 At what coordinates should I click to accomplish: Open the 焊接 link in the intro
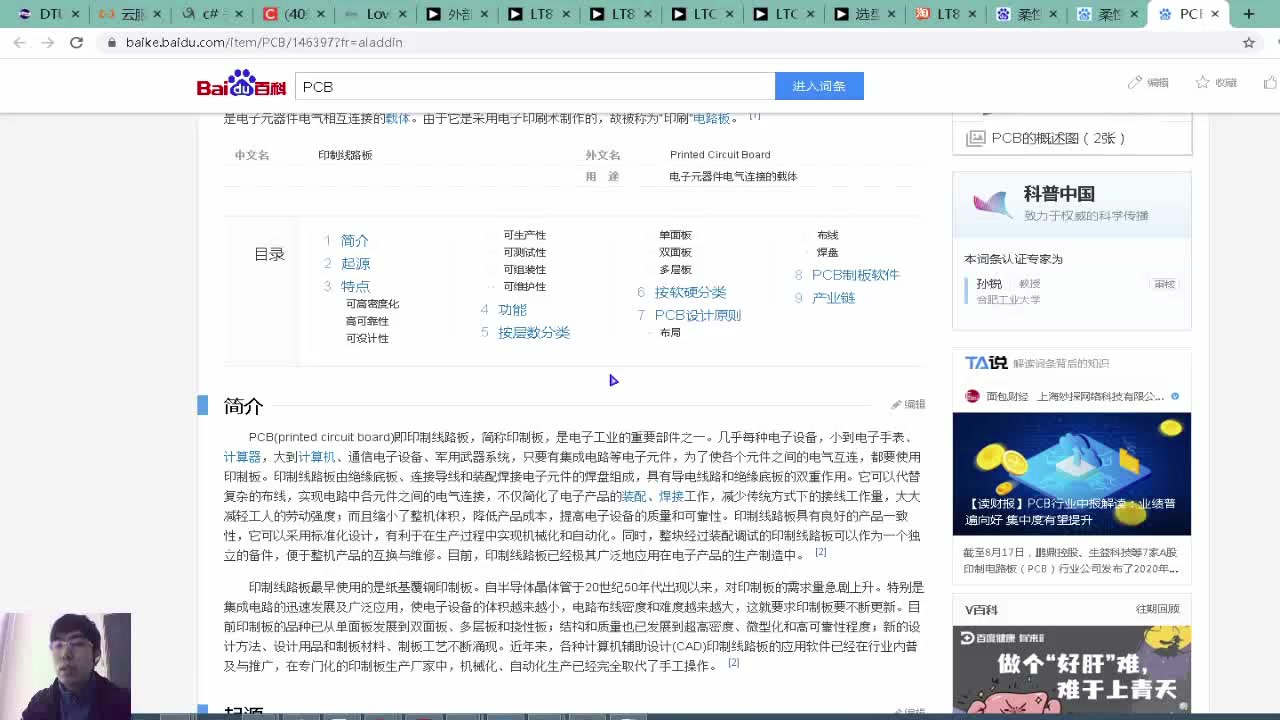671,496
